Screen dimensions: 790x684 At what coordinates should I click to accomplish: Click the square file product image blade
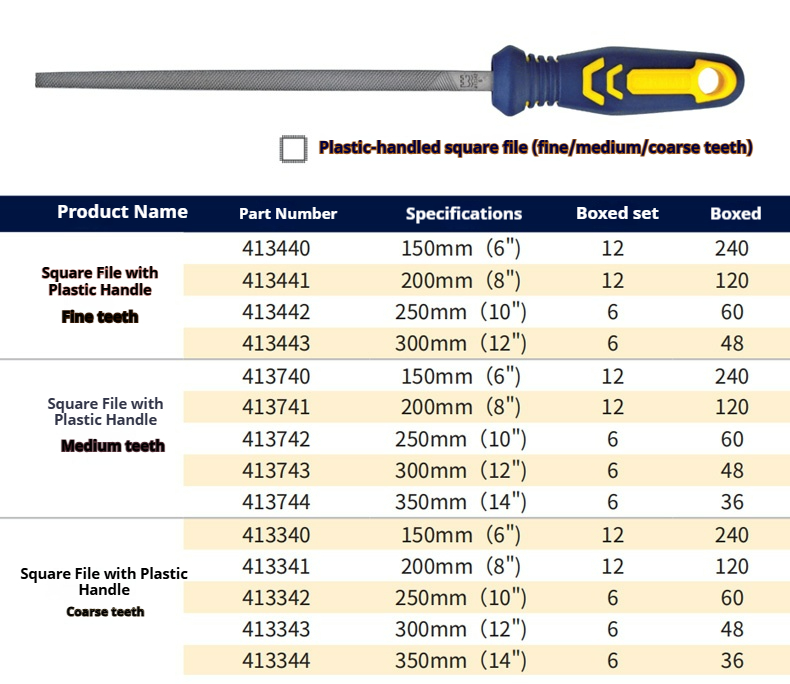(260, 79)
